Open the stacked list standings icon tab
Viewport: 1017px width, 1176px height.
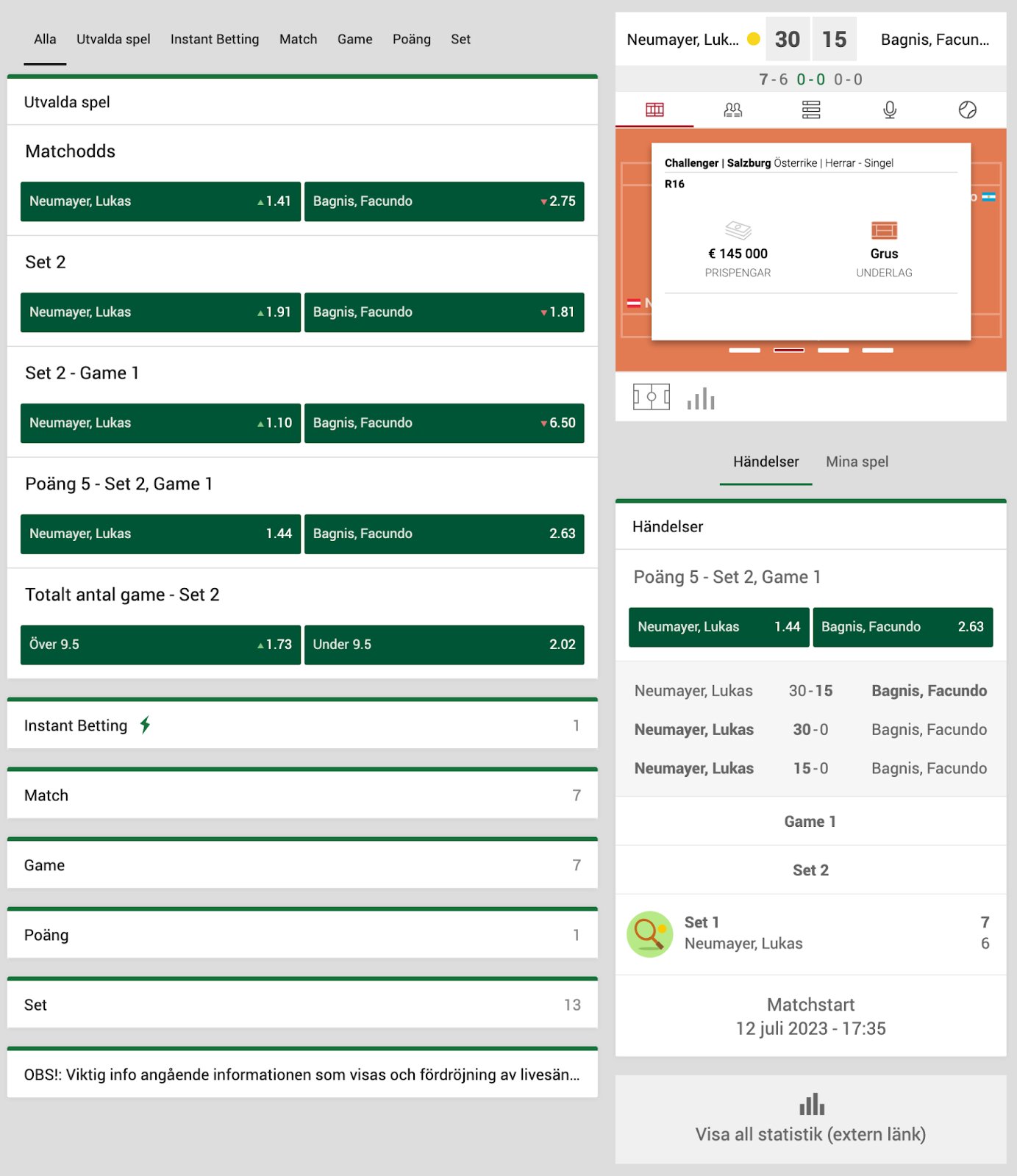pos(811,110)
